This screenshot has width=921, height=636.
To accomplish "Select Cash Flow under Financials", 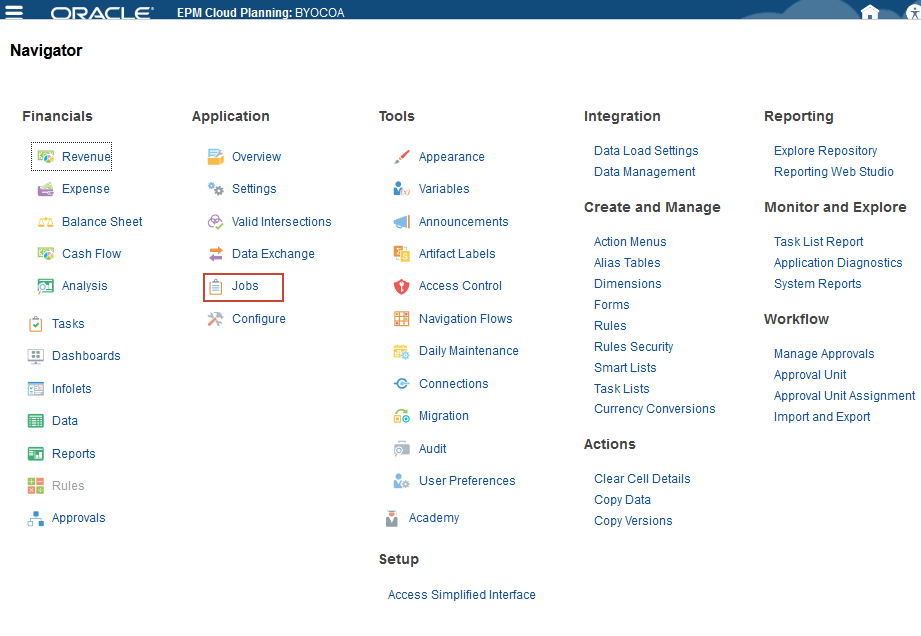I will click(91, 254).
